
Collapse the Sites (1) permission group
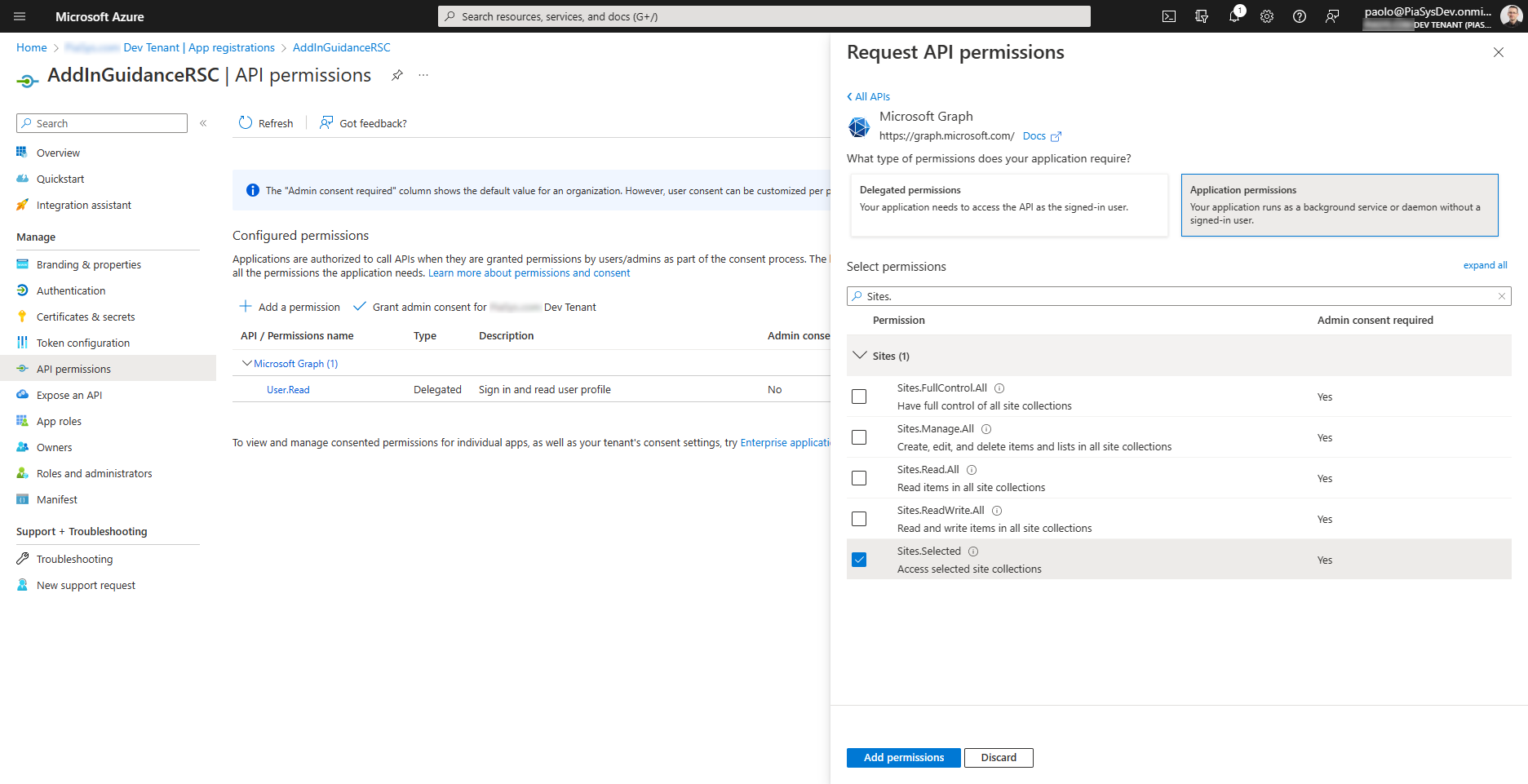coord(859,355)
